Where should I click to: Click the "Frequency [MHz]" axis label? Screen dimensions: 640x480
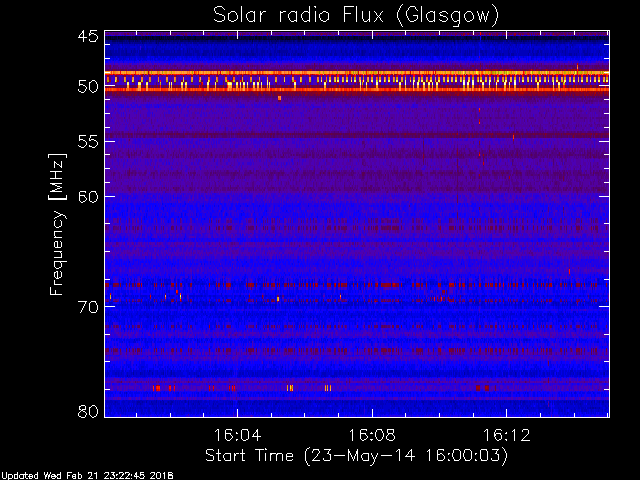click(57, 224)
